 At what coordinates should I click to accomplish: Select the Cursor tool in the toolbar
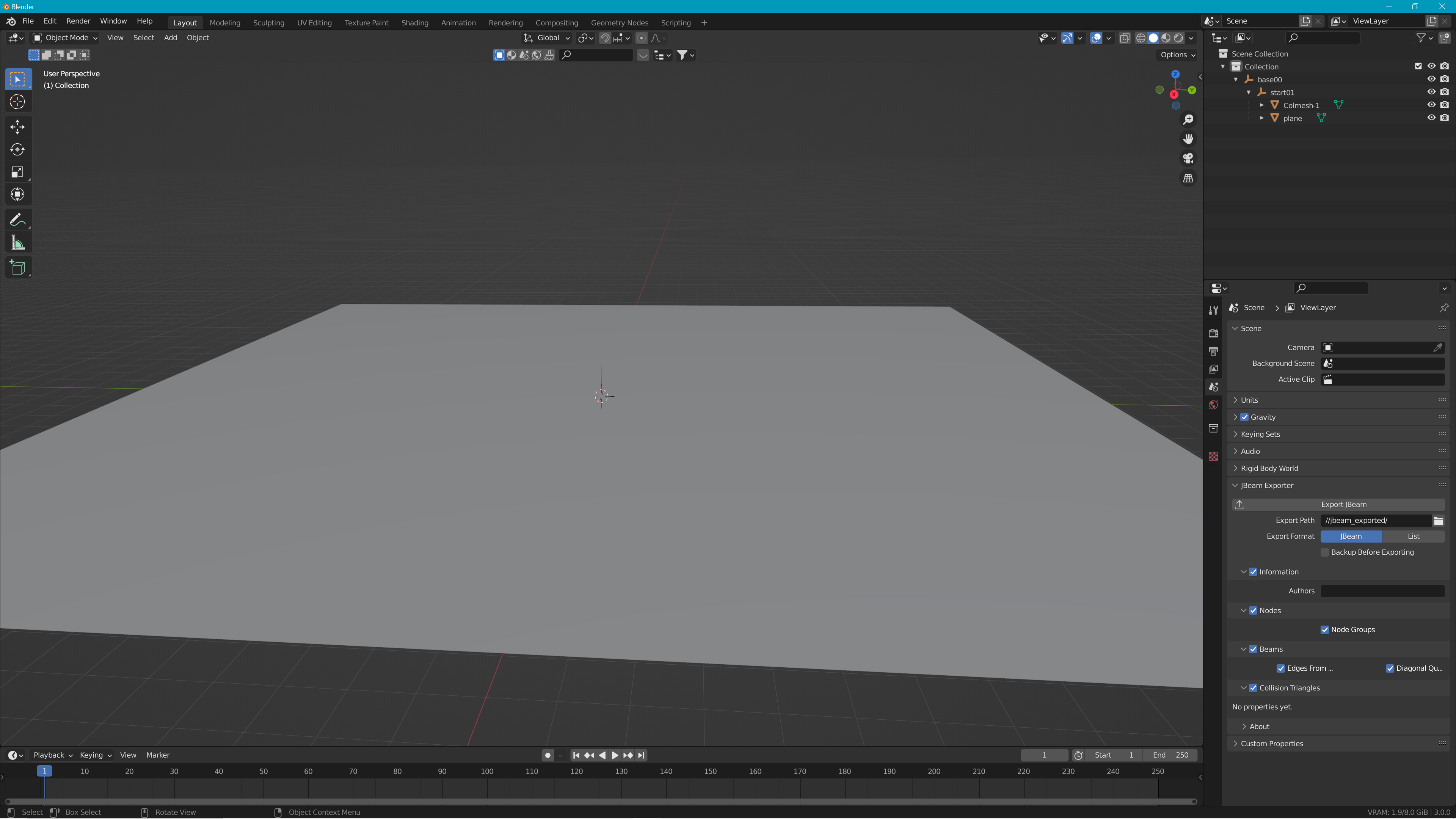click(17, 102)
